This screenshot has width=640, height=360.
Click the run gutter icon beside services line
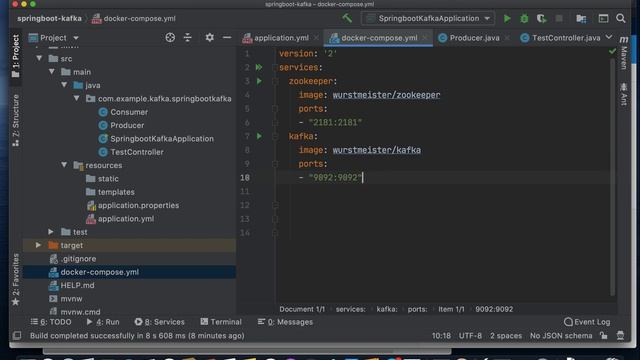point(259,67)
